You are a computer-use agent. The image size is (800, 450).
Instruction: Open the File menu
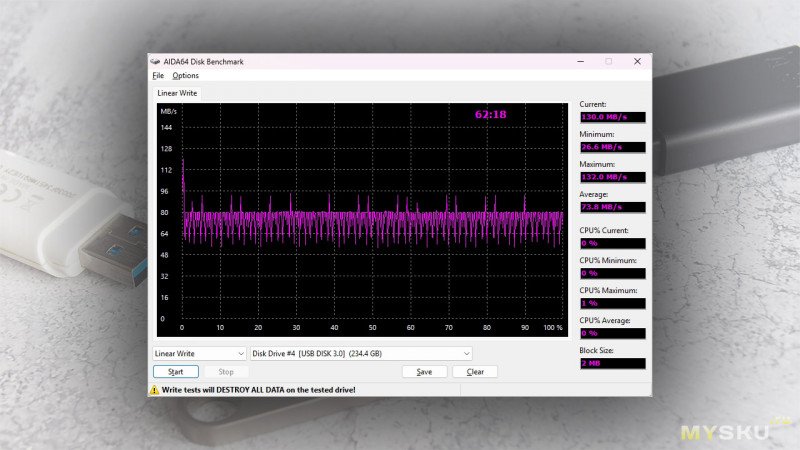click(158, 75)
